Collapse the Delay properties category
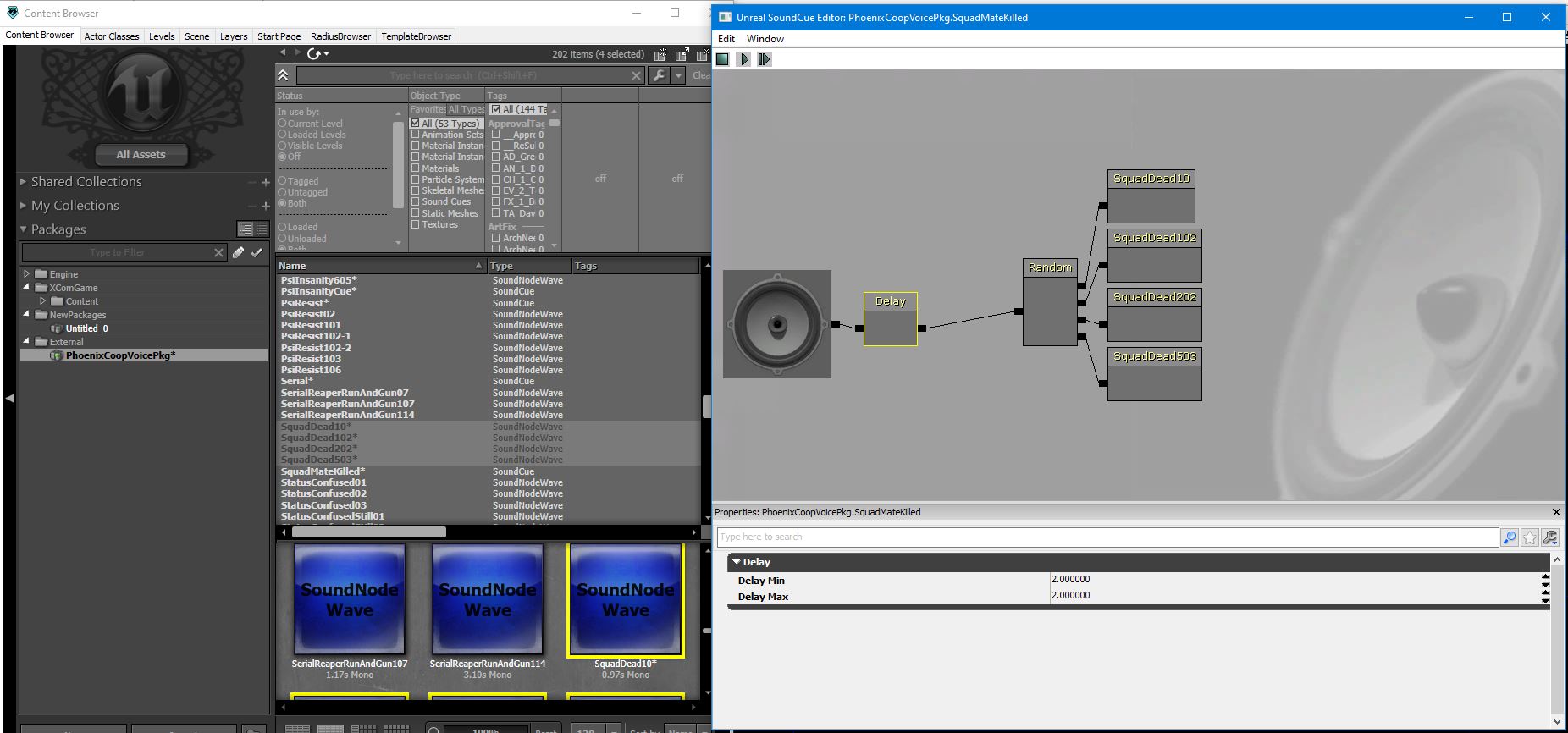 pos(737,562)
